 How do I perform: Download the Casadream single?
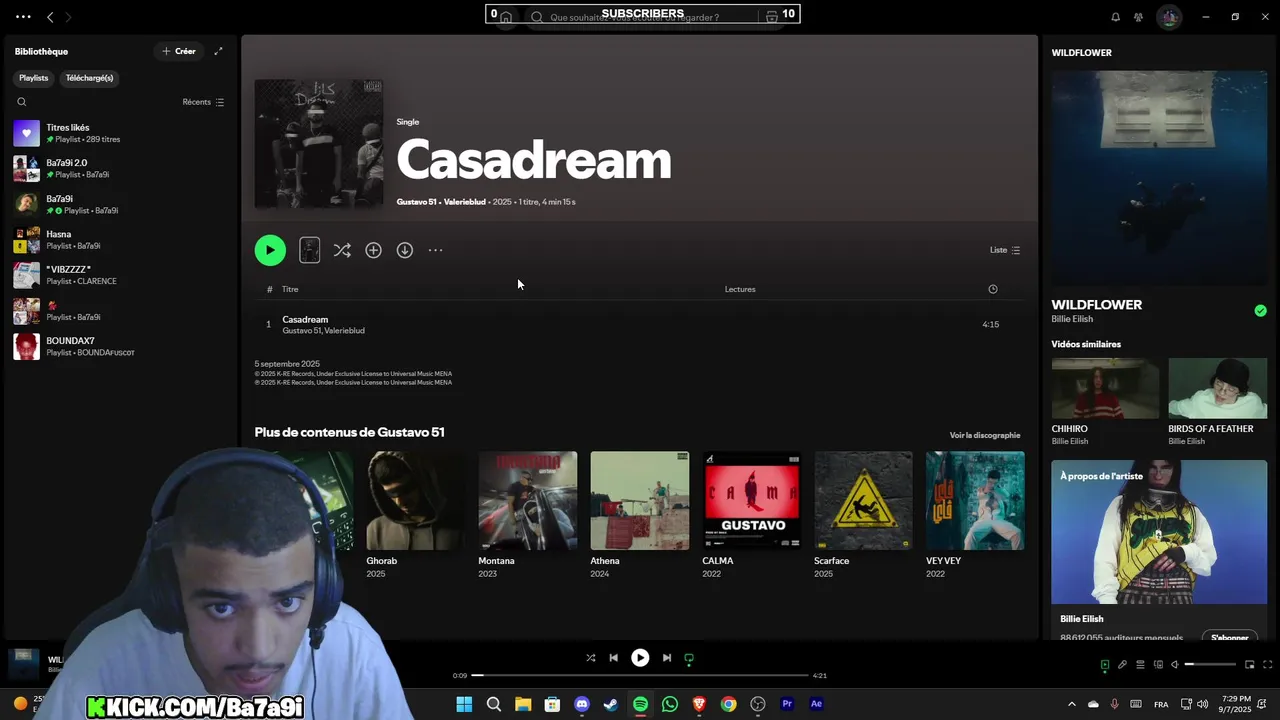click(x=404, y=250)
